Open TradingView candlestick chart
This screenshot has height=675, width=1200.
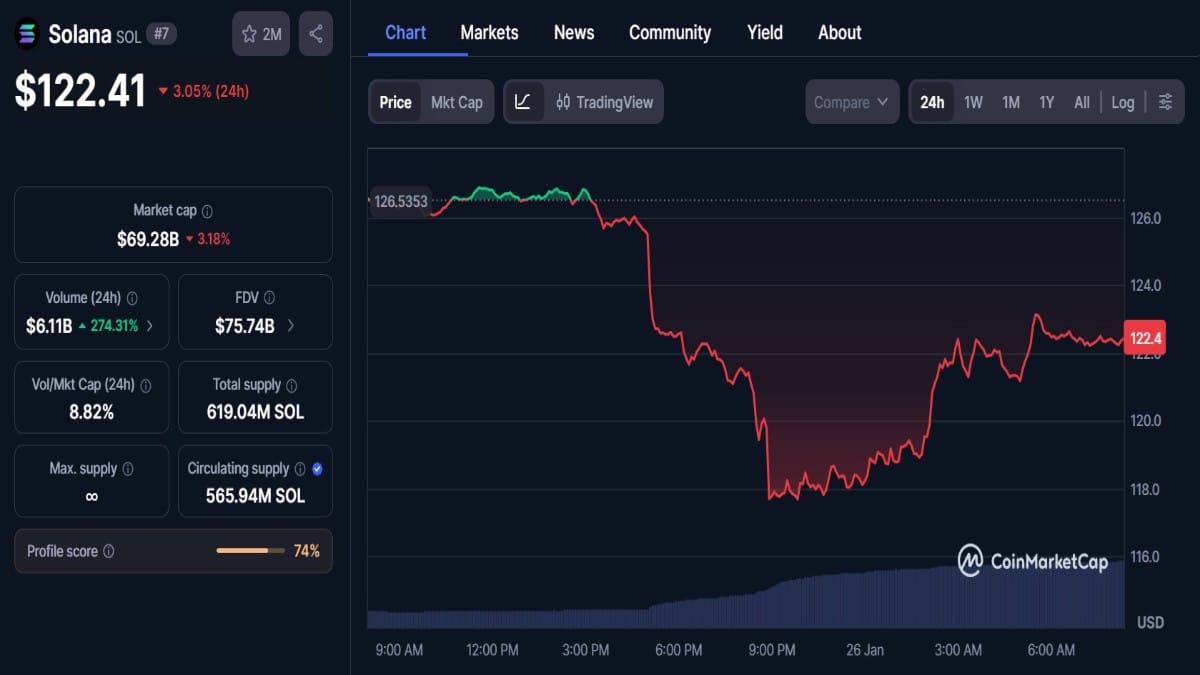[604, 102]
